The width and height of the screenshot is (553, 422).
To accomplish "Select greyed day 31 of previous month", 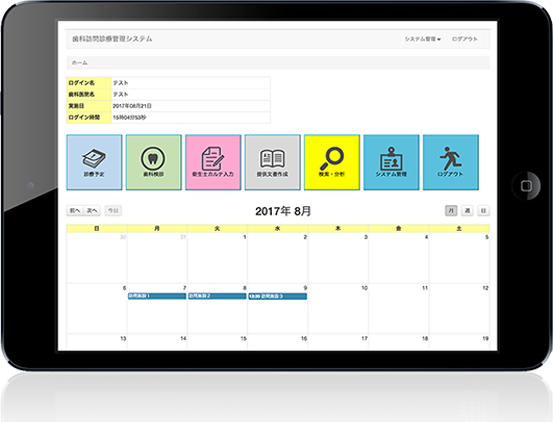I will 157,258.
